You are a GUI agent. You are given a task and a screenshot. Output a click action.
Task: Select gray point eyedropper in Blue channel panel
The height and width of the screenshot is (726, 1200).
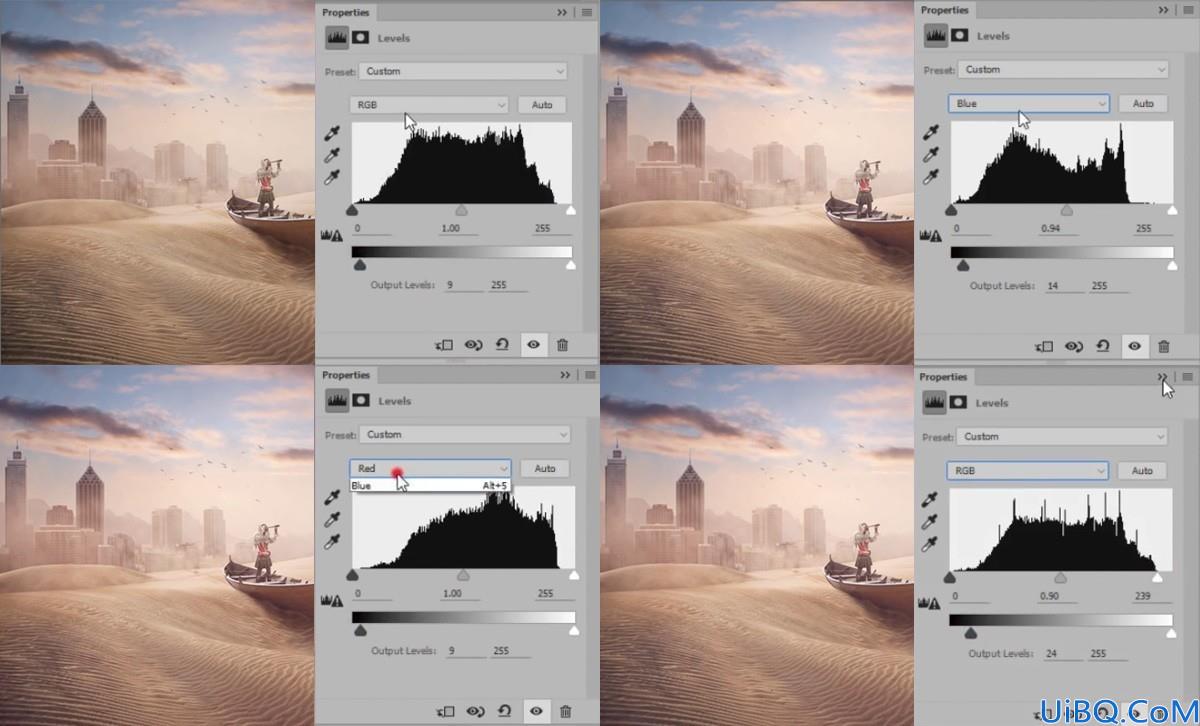click(x=930, y=154)
